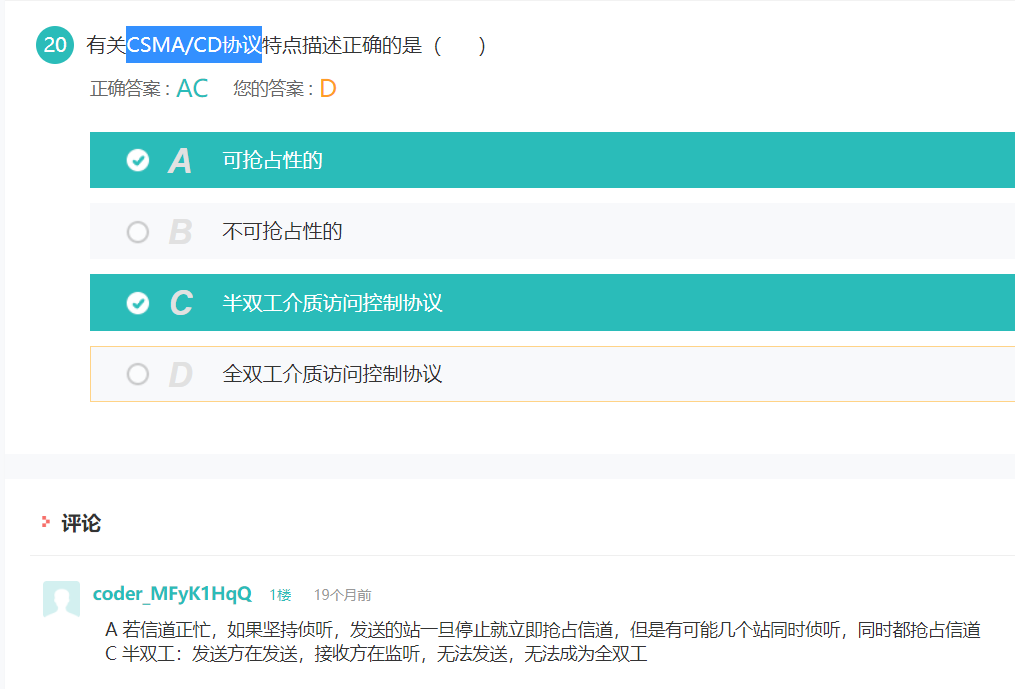Click the letter A option icon

180,161
